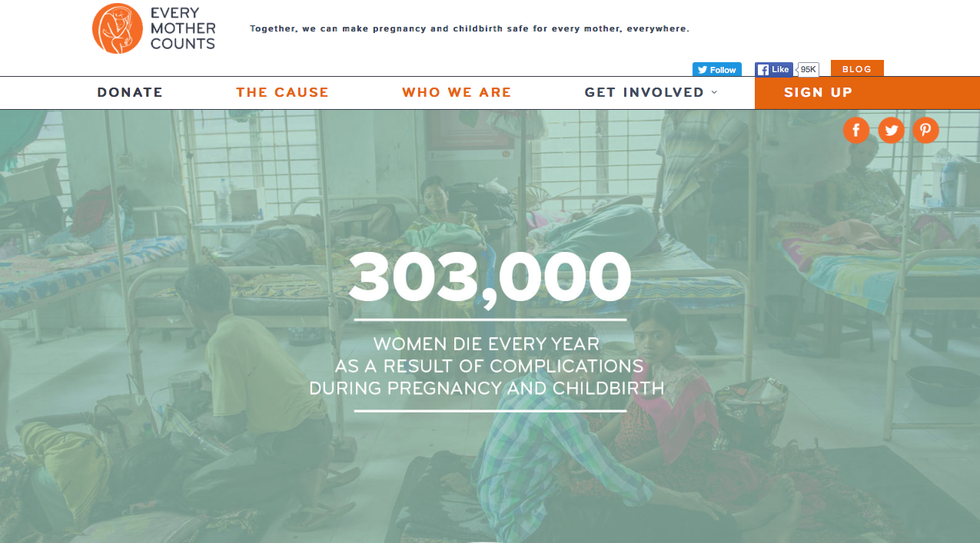Open the Donate menu item
980x543 pixels.
coord(130,93)
